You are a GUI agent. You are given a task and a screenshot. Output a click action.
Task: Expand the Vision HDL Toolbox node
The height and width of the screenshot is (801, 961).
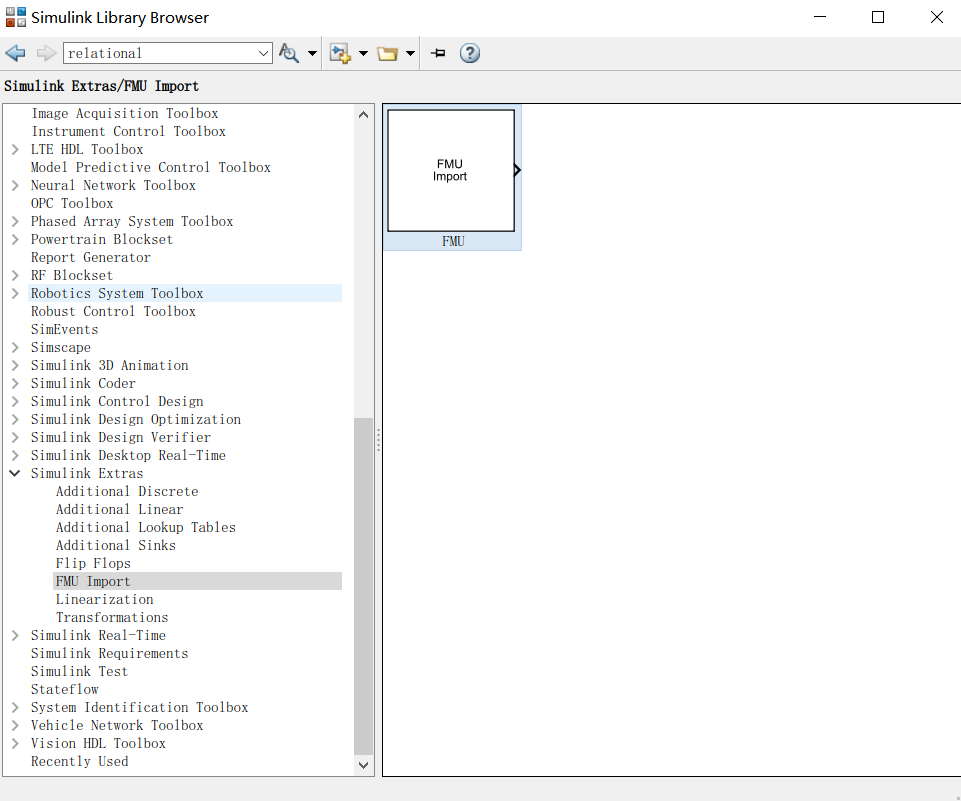tap(15, 743)
